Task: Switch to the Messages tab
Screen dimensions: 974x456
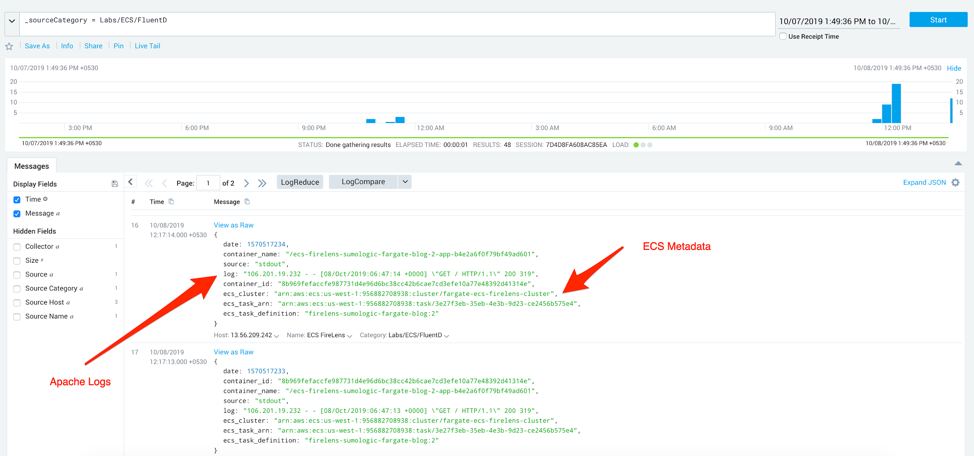Action: [x=31, y=166]
